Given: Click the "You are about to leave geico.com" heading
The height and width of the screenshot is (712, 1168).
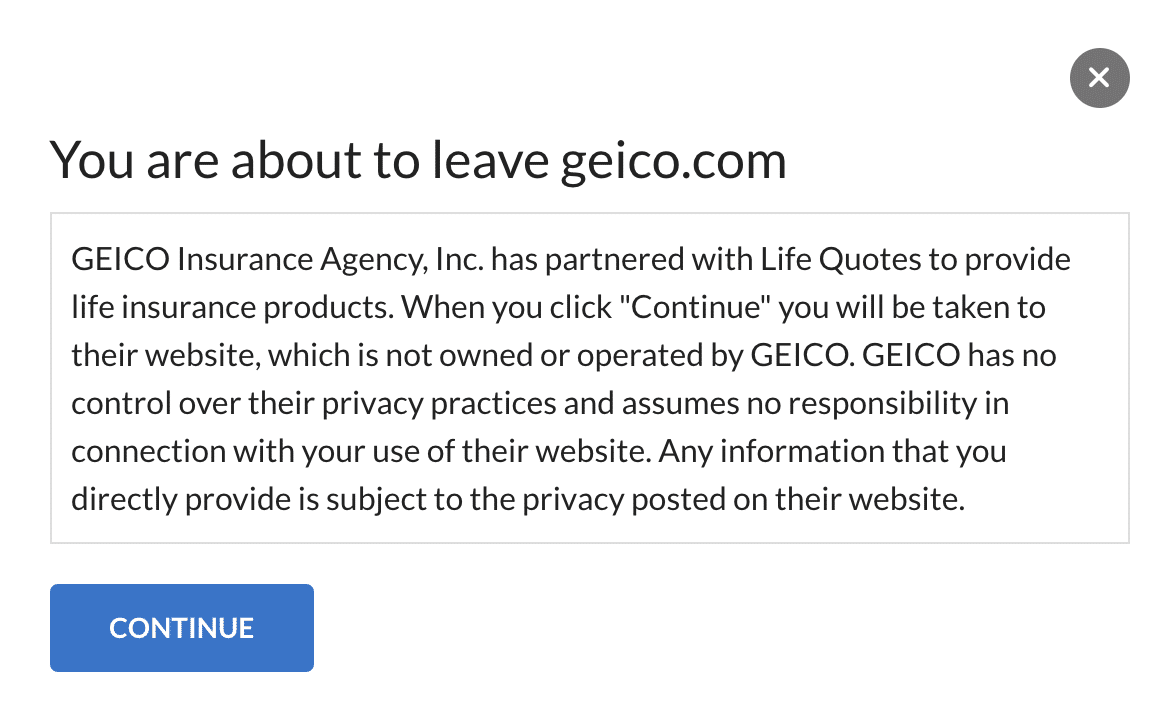Looking at the screenshot, I should [418, 160].
